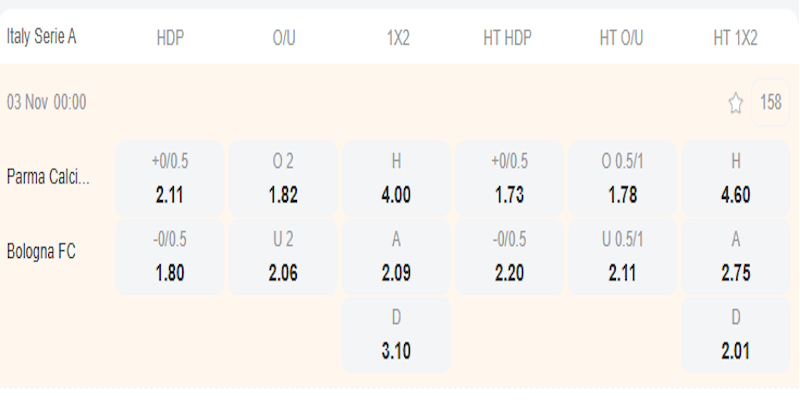Screen dimensions: 800x400
Task: Star this match as a favorite
Action: [736, 103]
